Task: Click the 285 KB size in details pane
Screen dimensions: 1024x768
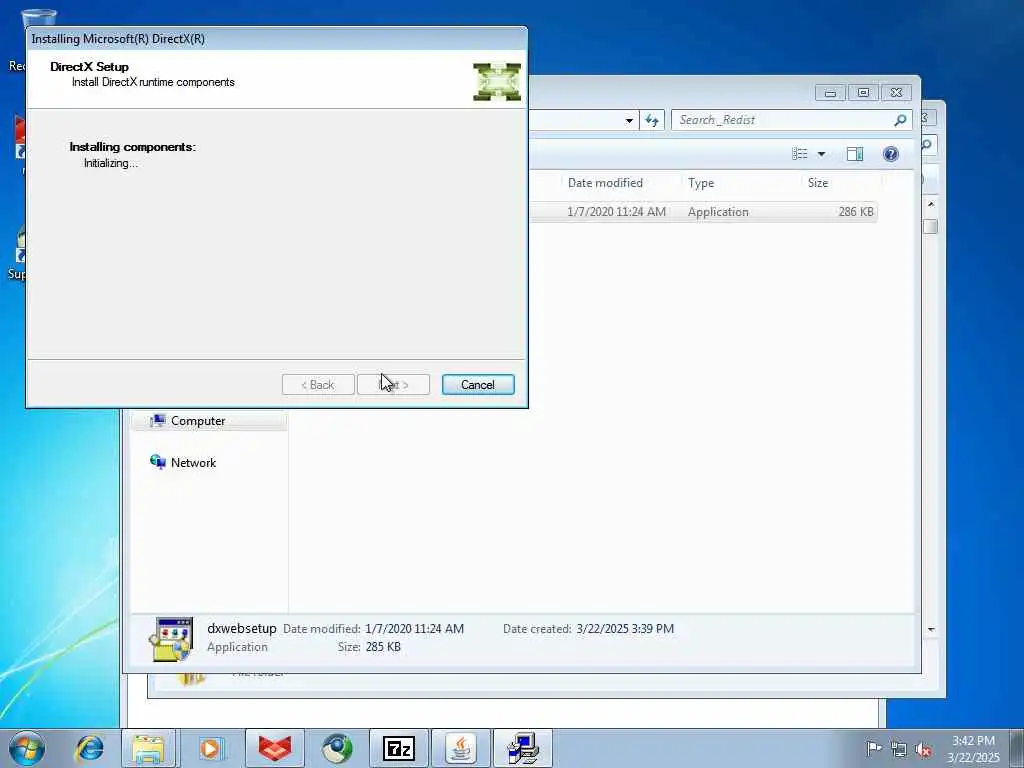Action: pos(383,647)
